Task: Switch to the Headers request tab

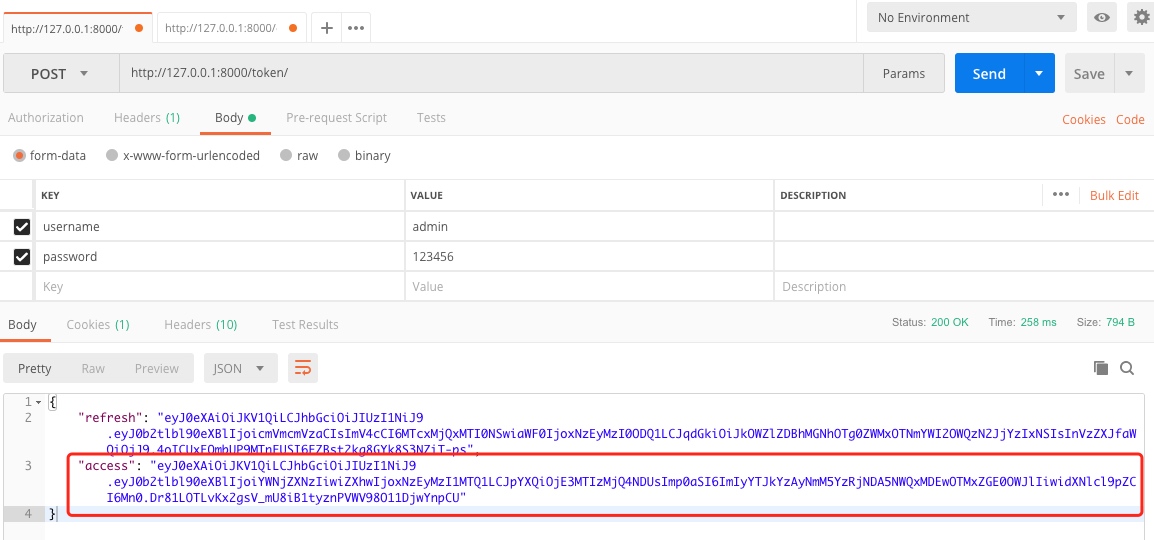Action: (x=146, y=118)
